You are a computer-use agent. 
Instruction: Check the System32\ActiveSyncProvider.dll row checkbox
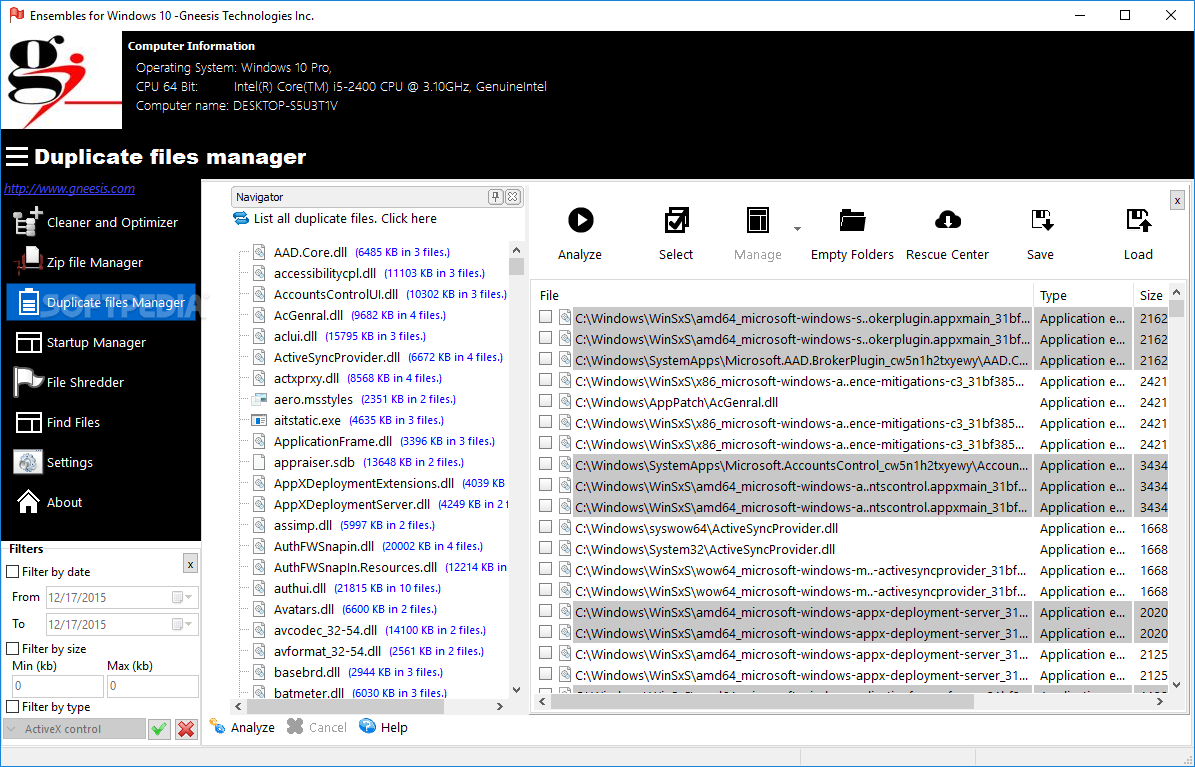tap(546, 547)
